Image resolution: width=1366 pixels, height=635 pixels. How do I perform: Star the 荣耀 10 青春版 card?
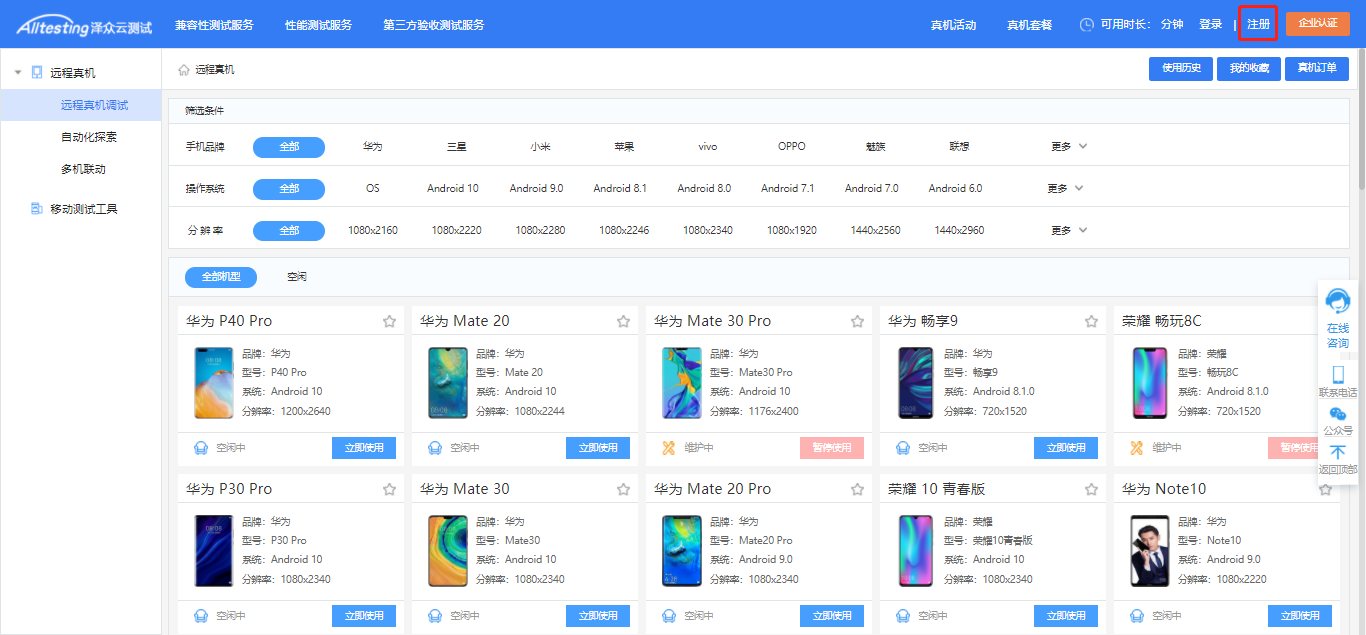tap(1091, 489)
